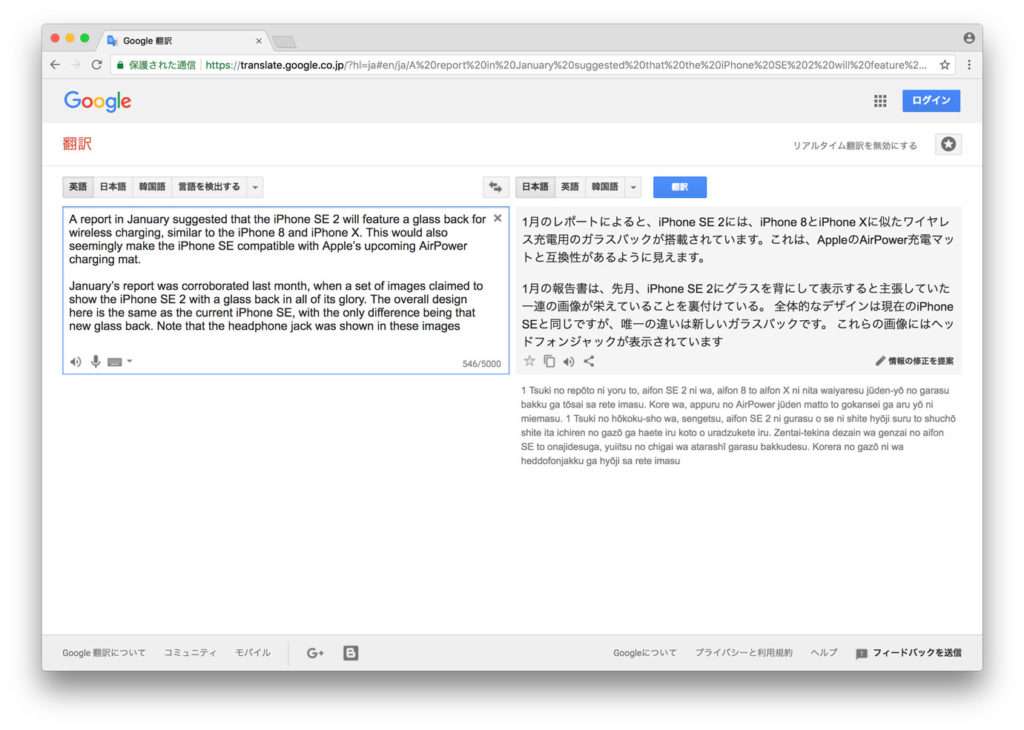The height and width of the screenshot is (730, 1024).
Task: Copy translated text icon
Action: [x=549, y=360]
